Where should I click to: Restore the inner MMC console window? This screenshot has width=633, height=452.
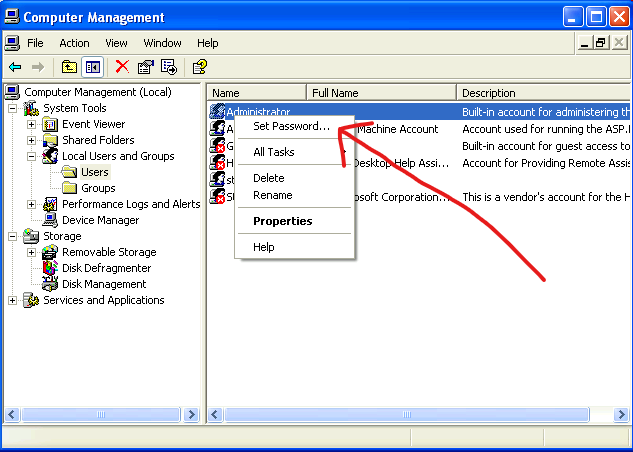[x=601, y=42]
